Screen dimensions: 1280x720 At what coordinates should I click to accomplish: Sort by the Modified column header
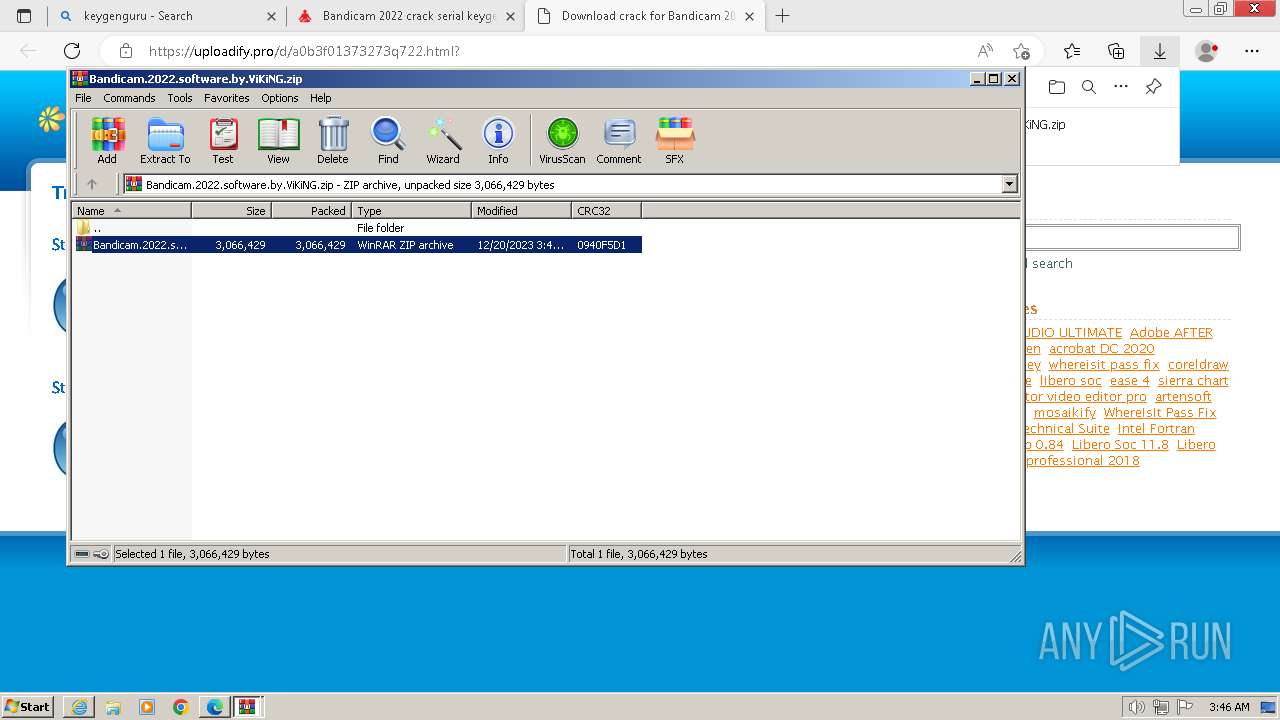521,210
